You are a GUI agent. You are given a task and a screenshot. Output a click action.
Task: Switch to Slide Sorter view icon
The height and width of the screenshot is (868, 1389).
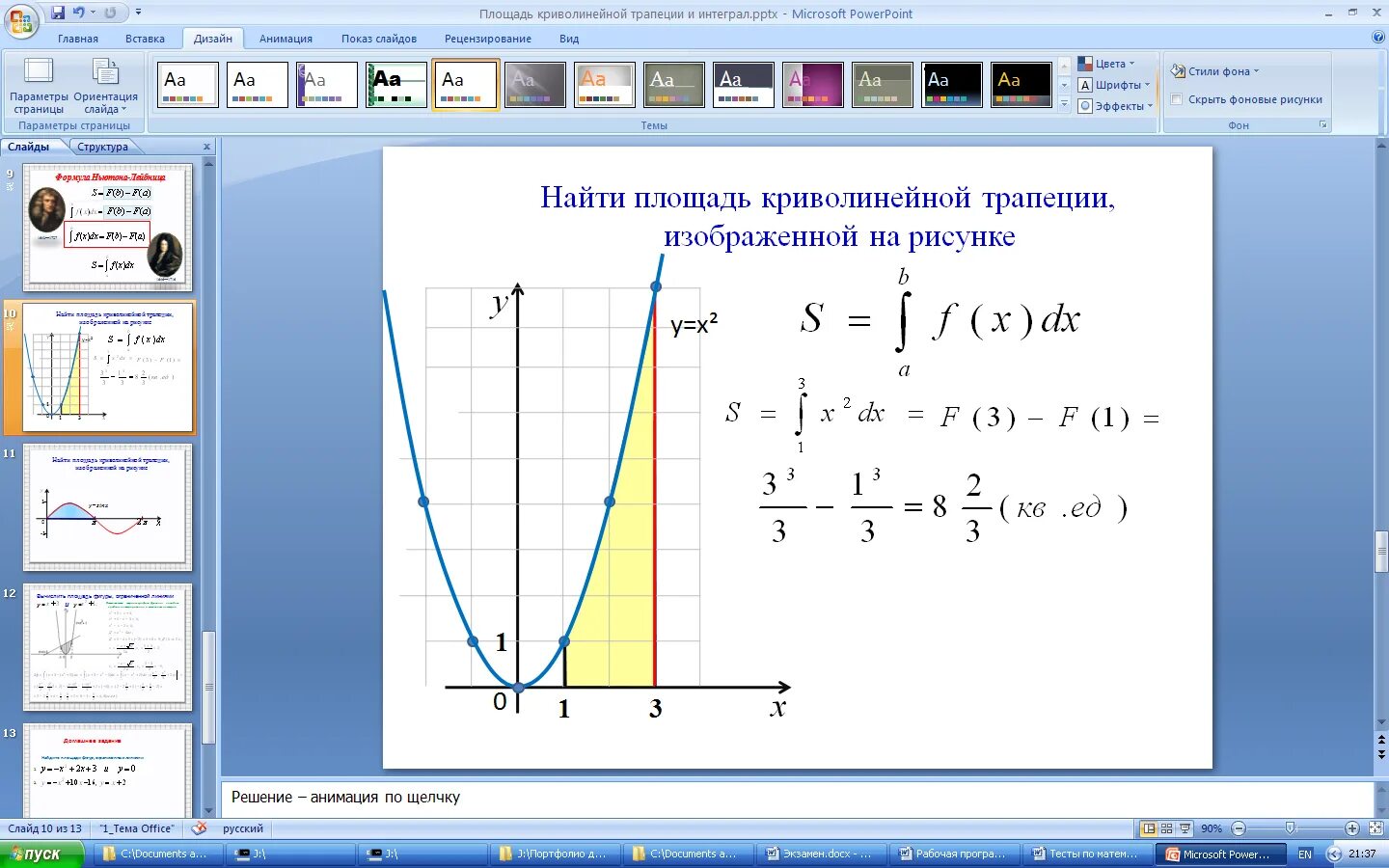(x=1166, y=828)
